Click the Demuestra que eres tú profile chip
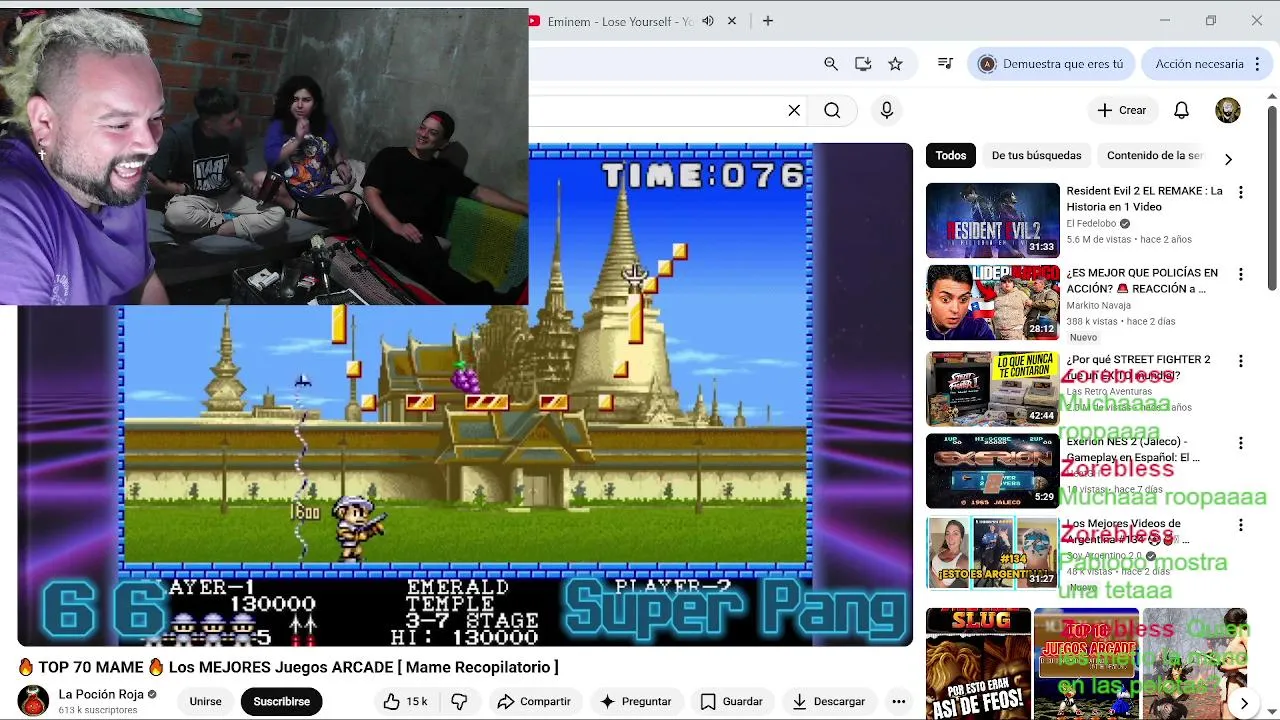The height and width of the screenshot is (720, 1280). point(1051,64)
